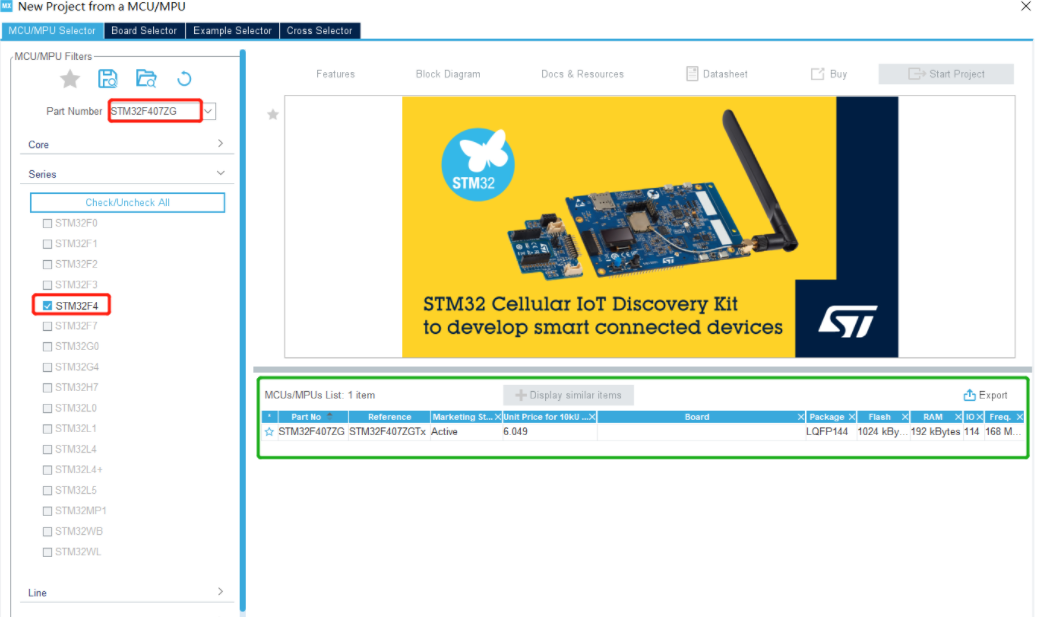Check the STM32L4 series checkbox
The width and height of the screenshot is (1039, 617).
[x=47, y=449]
